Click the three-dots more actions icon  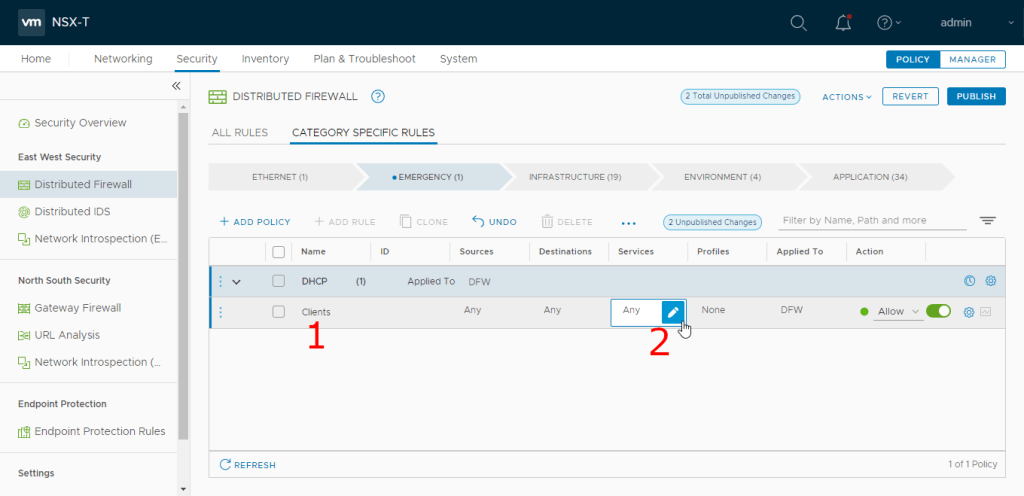(x=628, y=222)
